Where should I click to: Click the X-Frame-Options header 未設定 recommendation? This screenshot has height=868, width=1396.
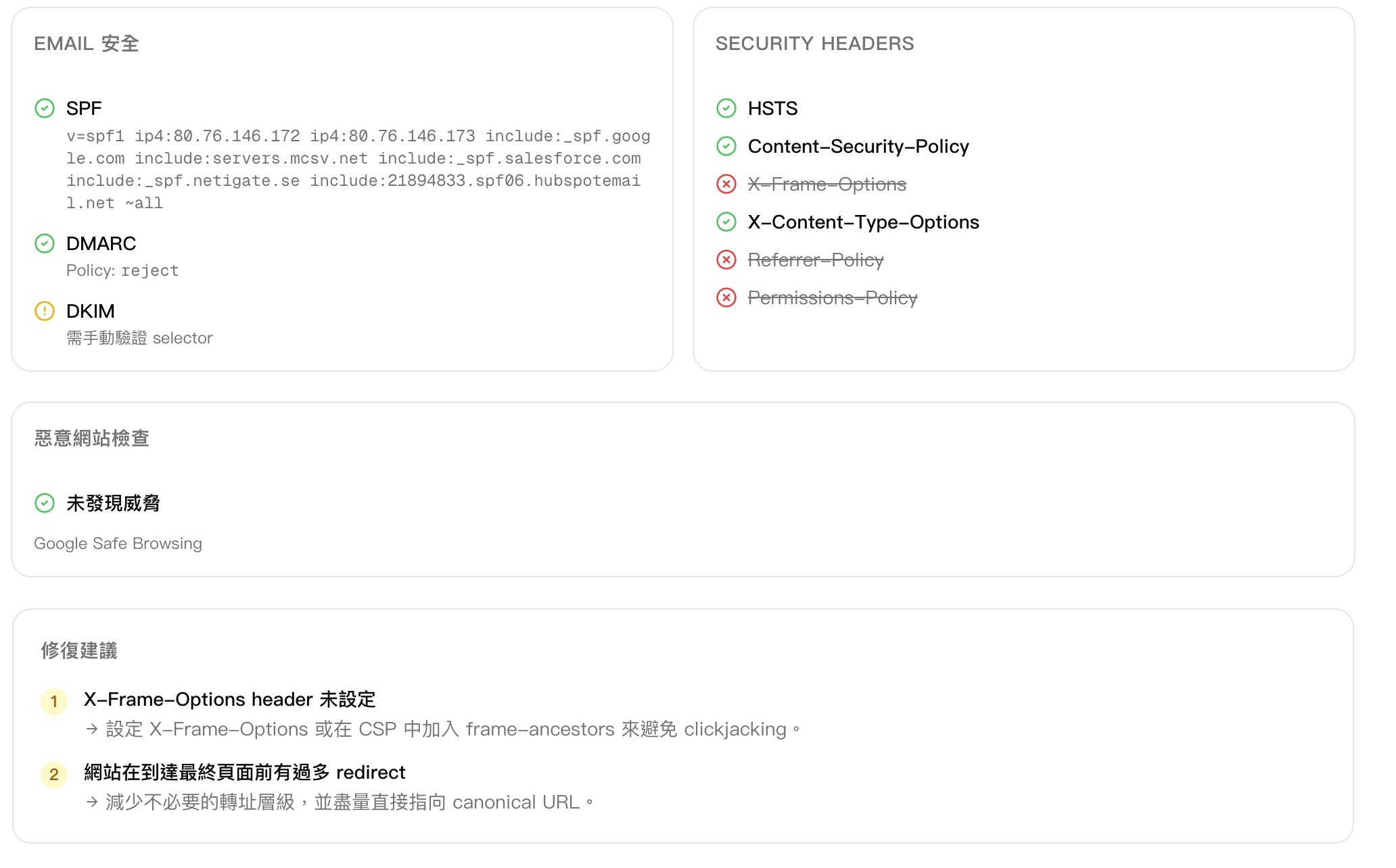pyautogui.click(x=229, y=699)
